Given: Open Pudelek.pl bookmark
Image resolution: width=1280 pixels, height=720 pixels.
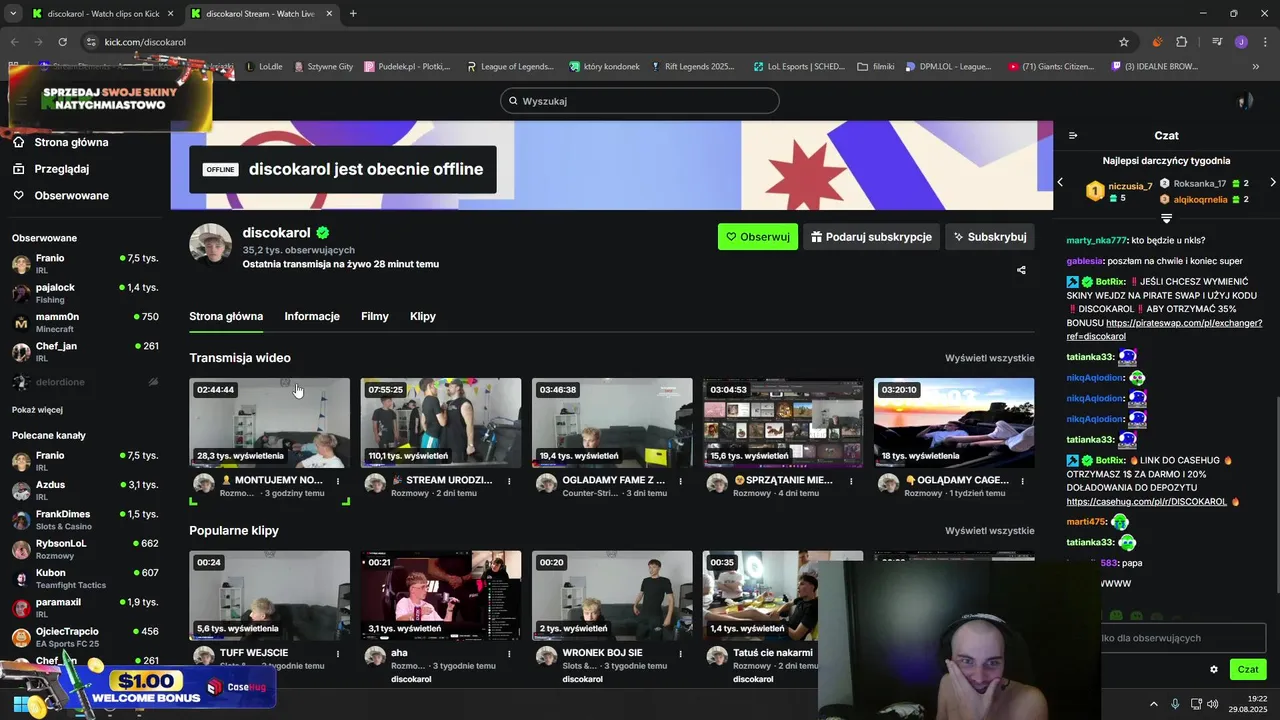Looking at the screenshot, I should coord(407,67).
